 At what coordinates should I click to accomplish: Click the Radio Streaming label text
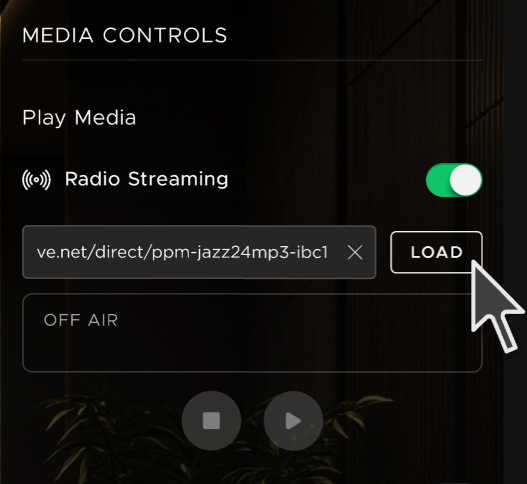point(147,178)
